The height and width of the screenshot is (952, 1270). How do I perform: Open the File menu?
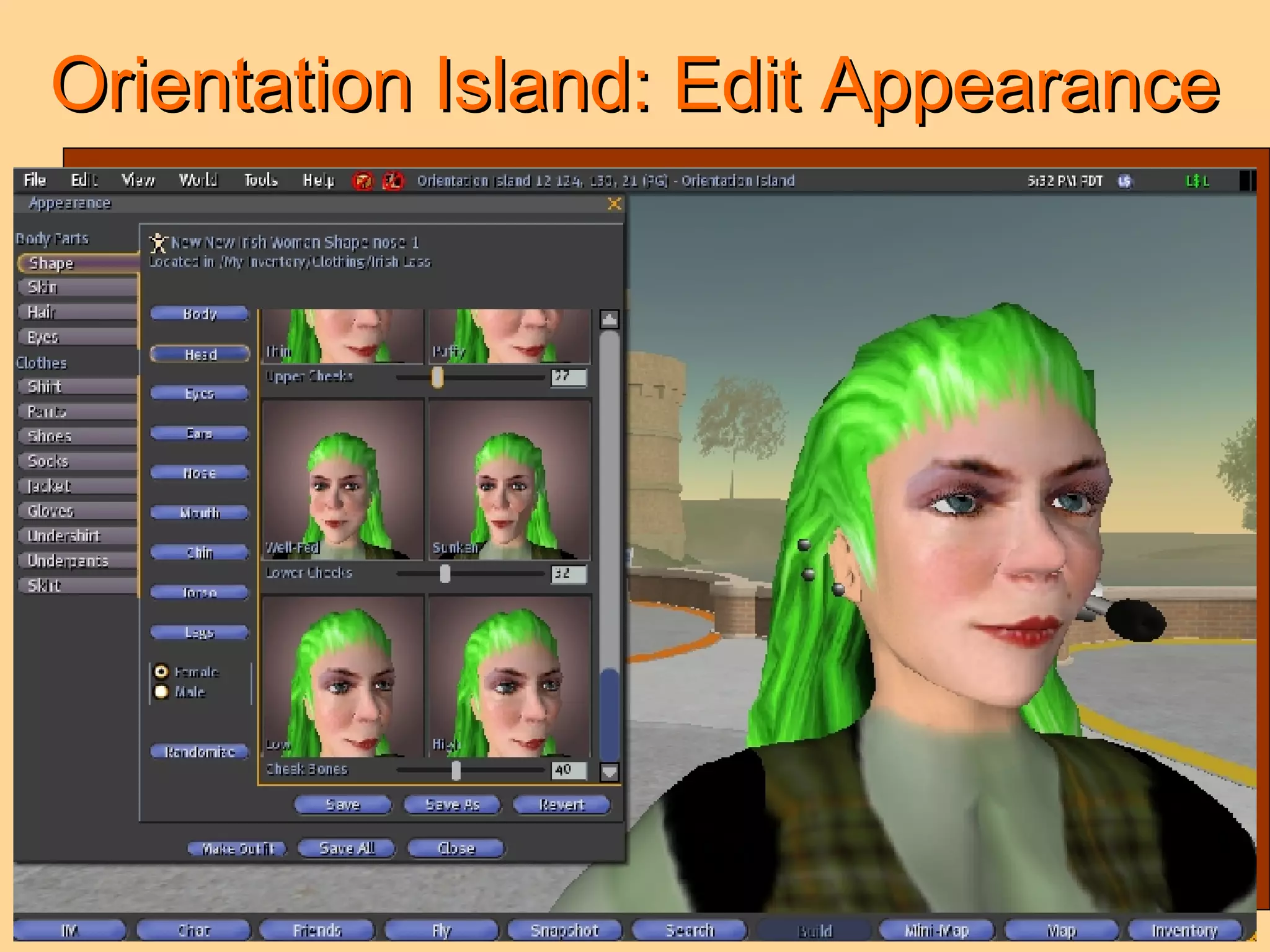35,180
